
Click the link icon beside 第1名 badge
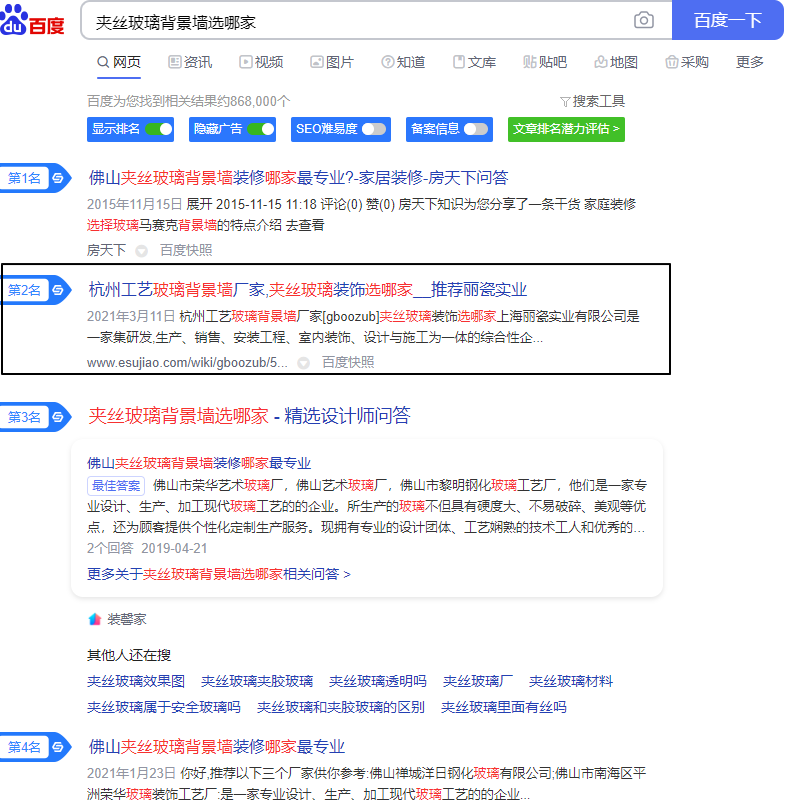click(58, 178)
